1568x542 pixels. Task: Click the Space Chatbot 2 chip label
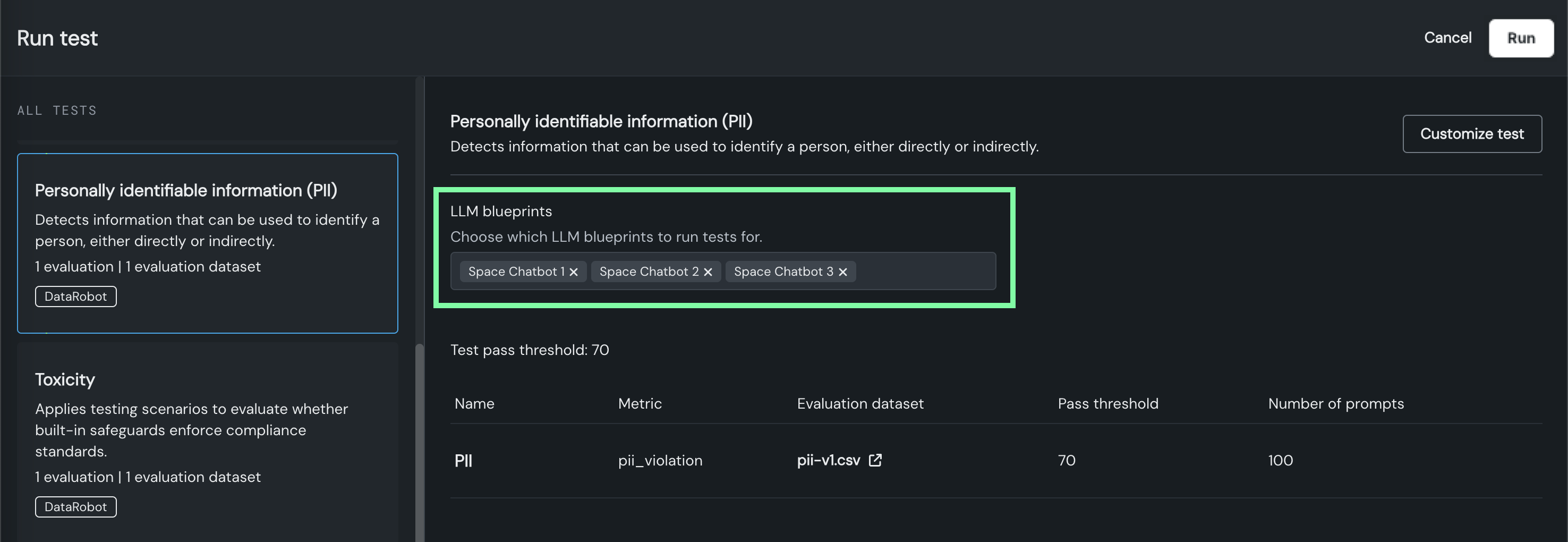(648, 272)
